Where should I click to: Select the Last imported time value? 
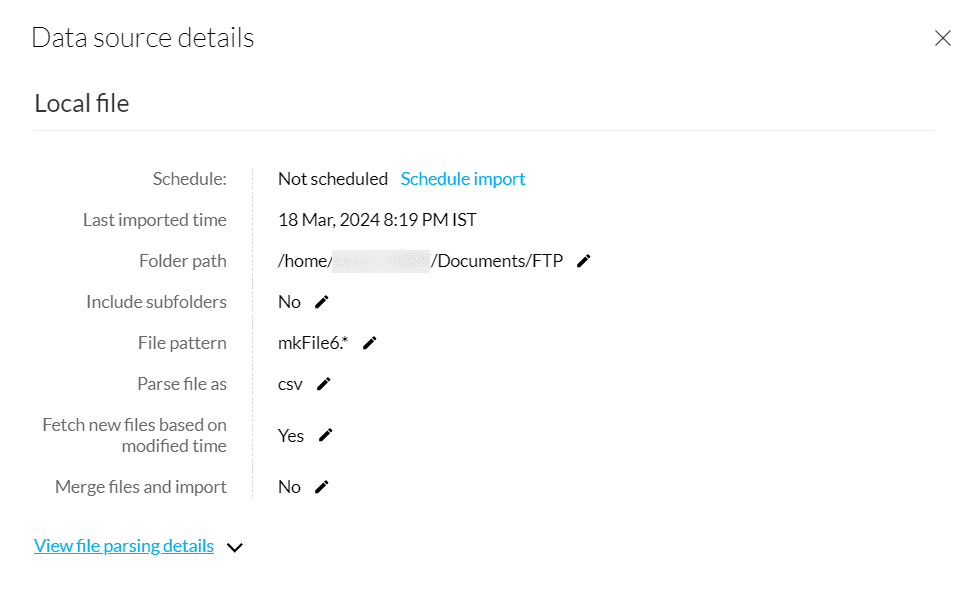coord(377,220)
